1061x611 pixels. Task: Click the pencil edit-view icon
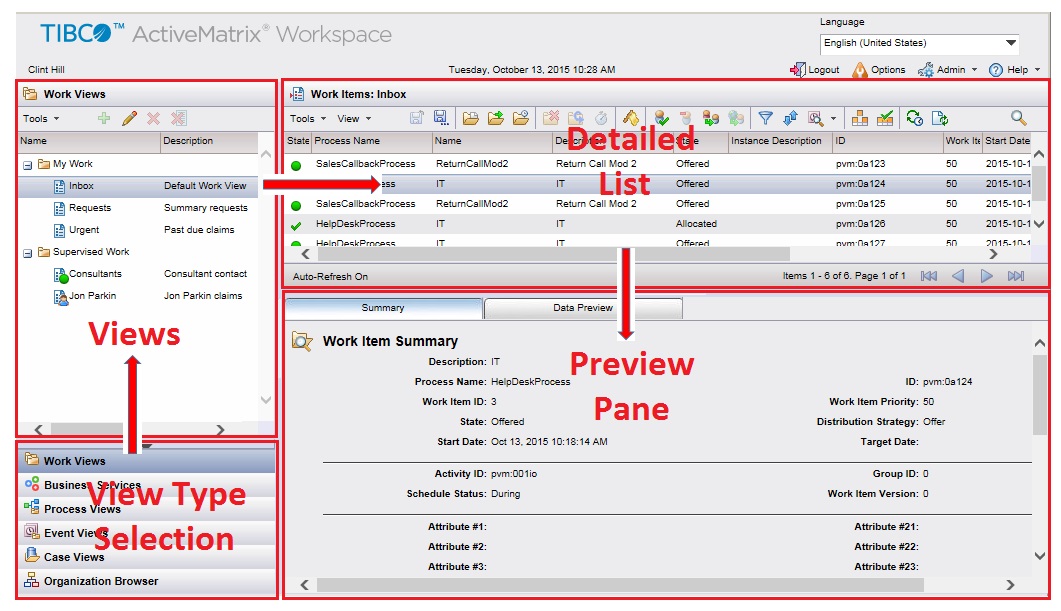(129, 118)
